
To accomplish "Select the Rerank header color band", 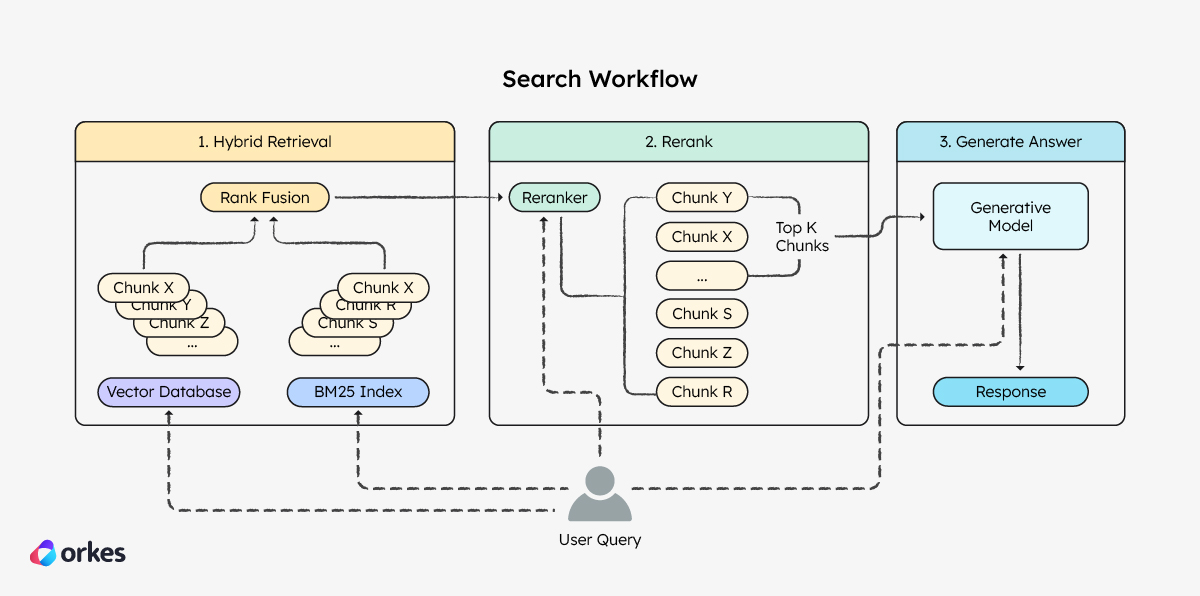I will tap(679, 141).
